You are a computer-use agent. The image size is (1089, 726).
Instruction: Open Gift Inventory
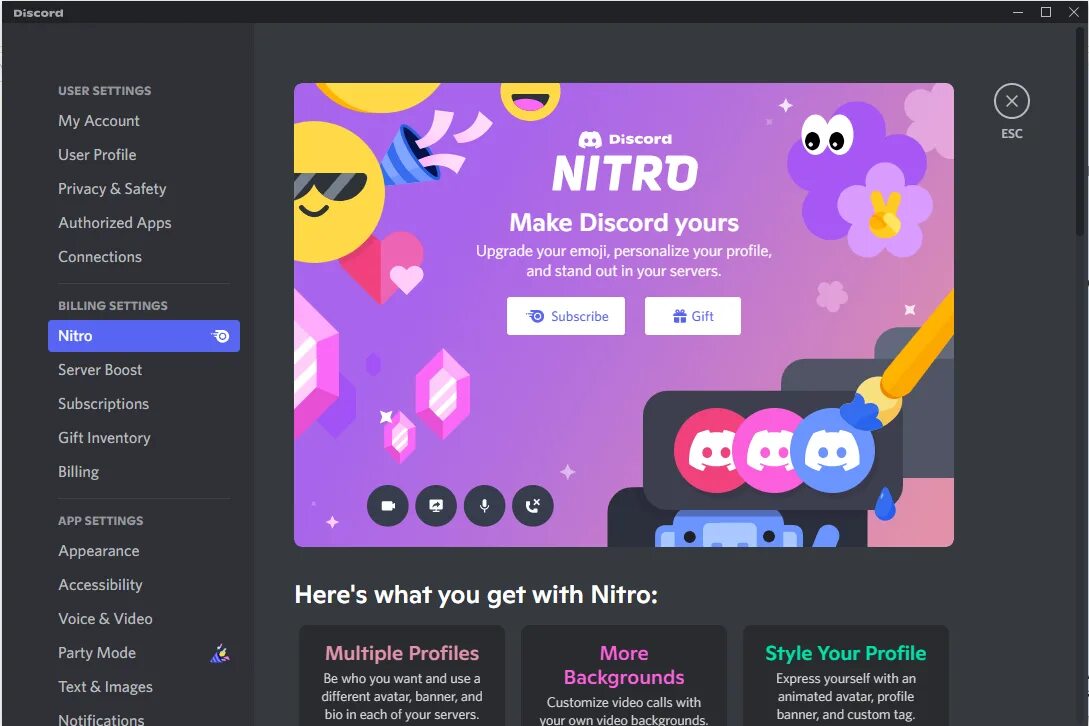pyautogui.click(x=144, y=438)
